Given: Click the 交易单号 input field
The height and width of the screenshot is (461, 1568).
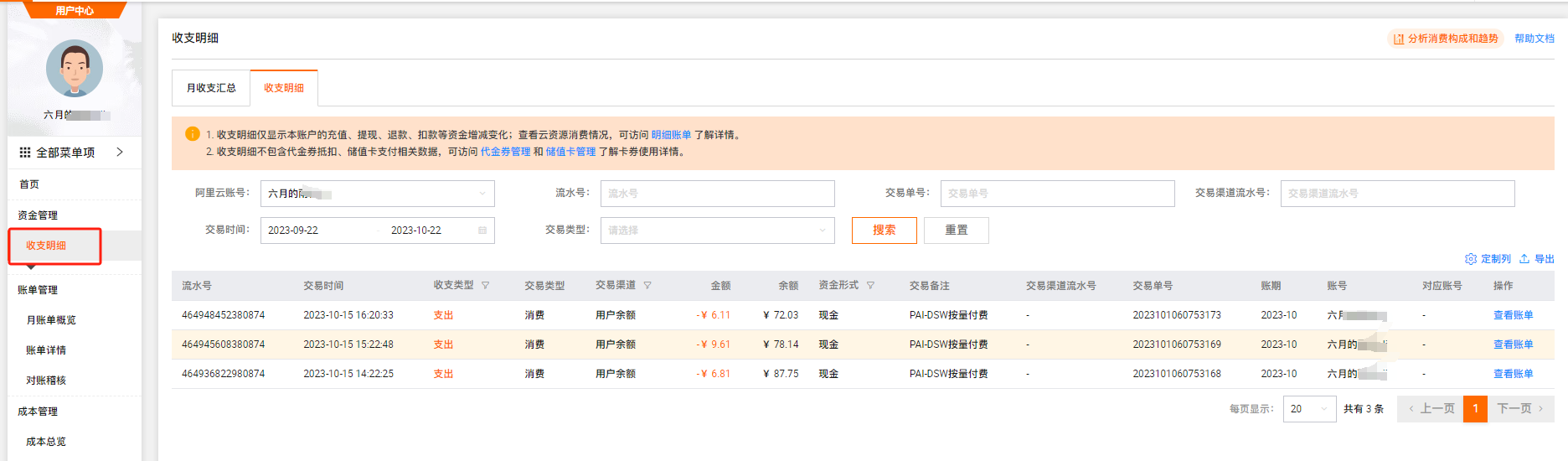Looking at the screenshot, I should (1058, 194).
